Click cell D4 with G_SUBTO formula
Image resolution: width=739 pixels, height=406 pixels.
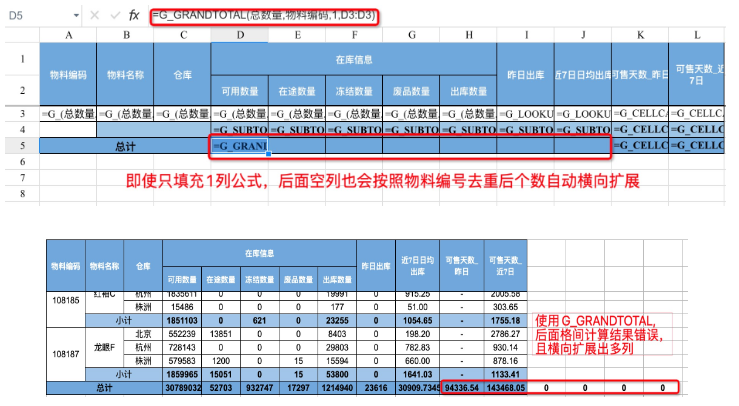tap(240, 130)
